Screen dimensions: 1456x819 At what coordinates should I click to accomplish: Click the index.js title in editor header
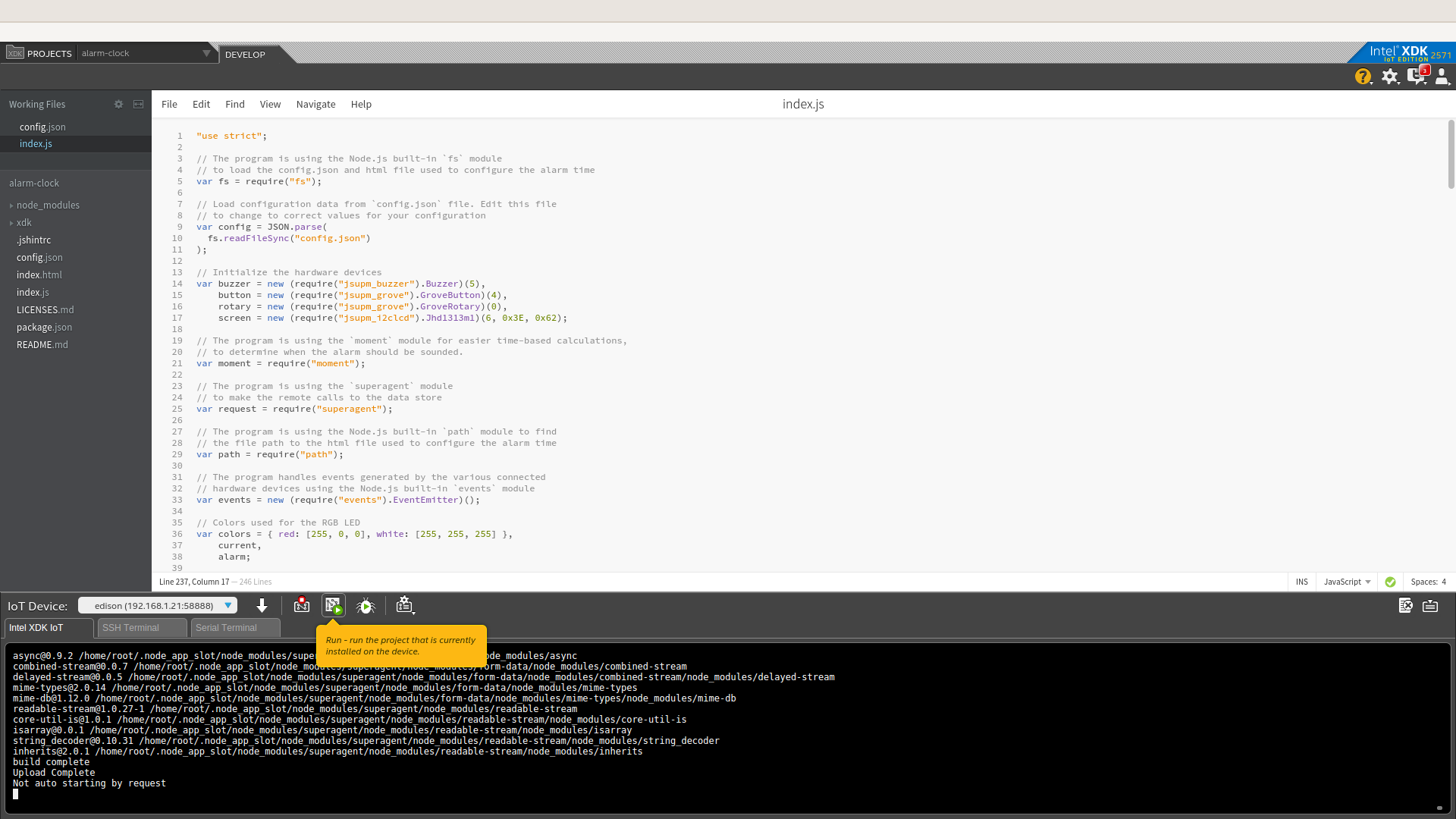point(803,104)
